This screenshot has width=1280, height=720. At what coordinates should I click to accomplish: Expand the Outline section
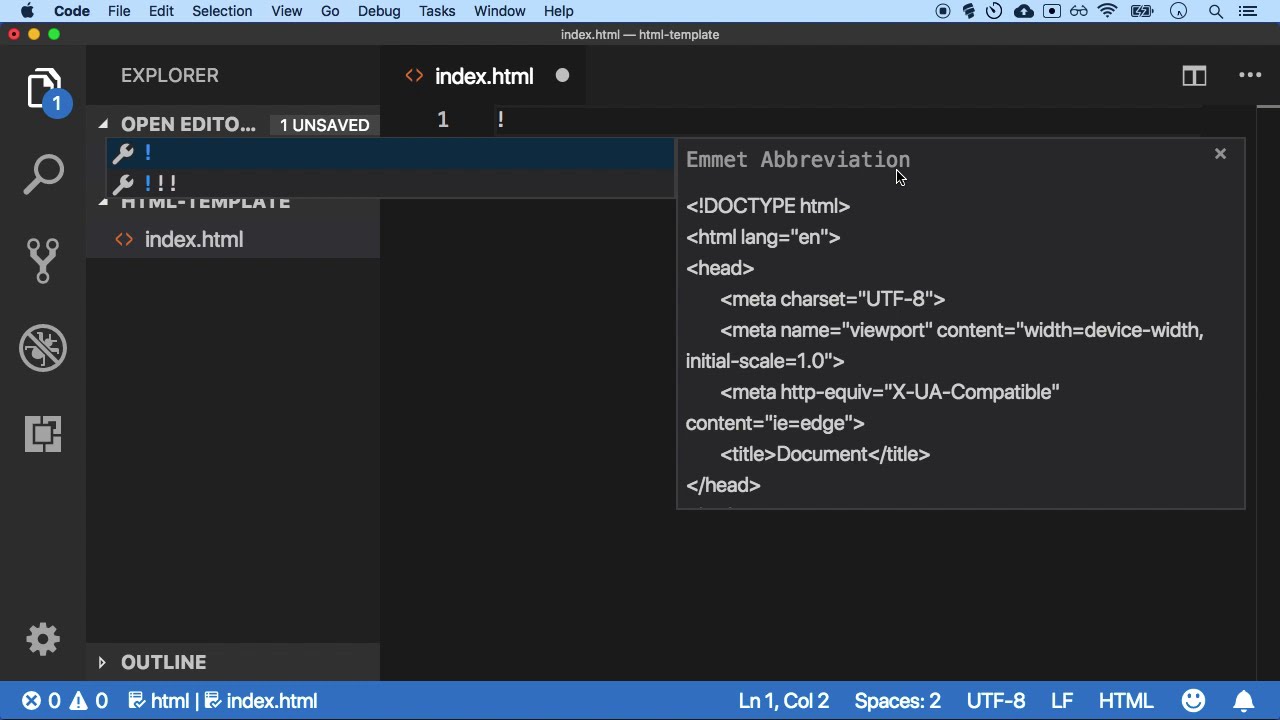pyautogui.click(x=102, y=662)
